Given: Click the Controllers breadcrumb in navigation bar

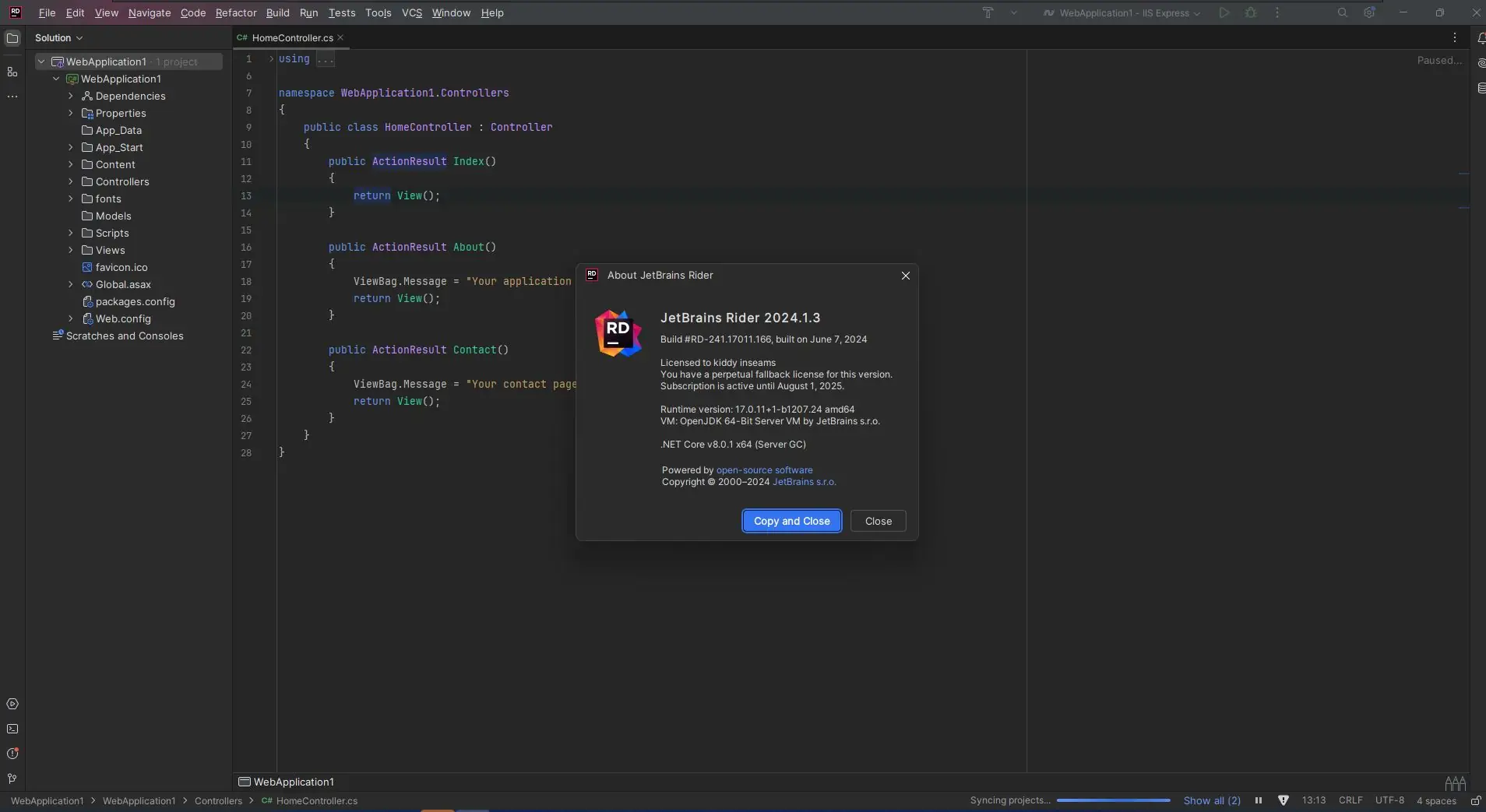Looking at the screenshot, I should click(x=218, y=800).
